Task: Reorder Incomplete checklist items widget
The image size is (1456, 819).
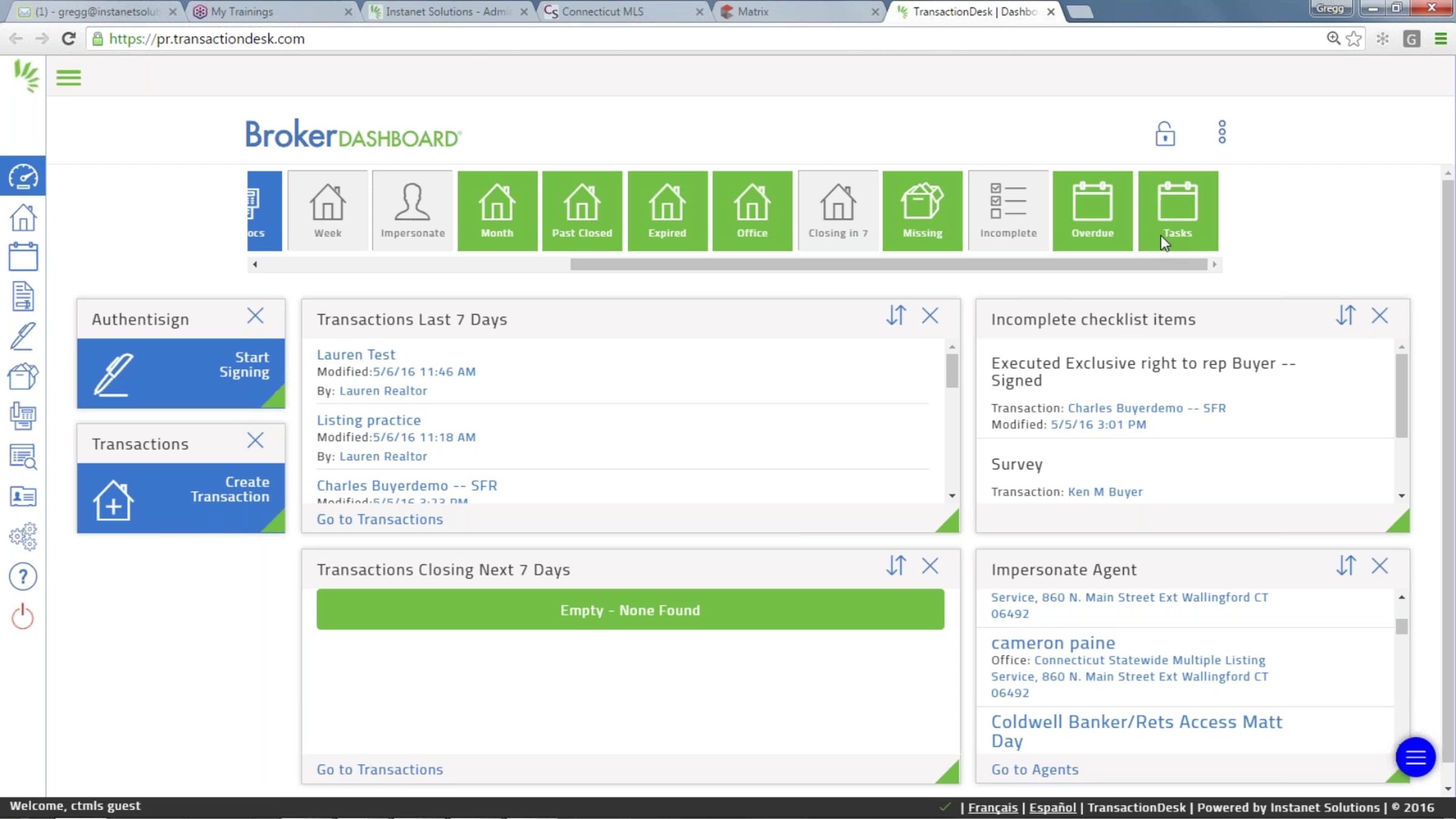Action: 1346,315
